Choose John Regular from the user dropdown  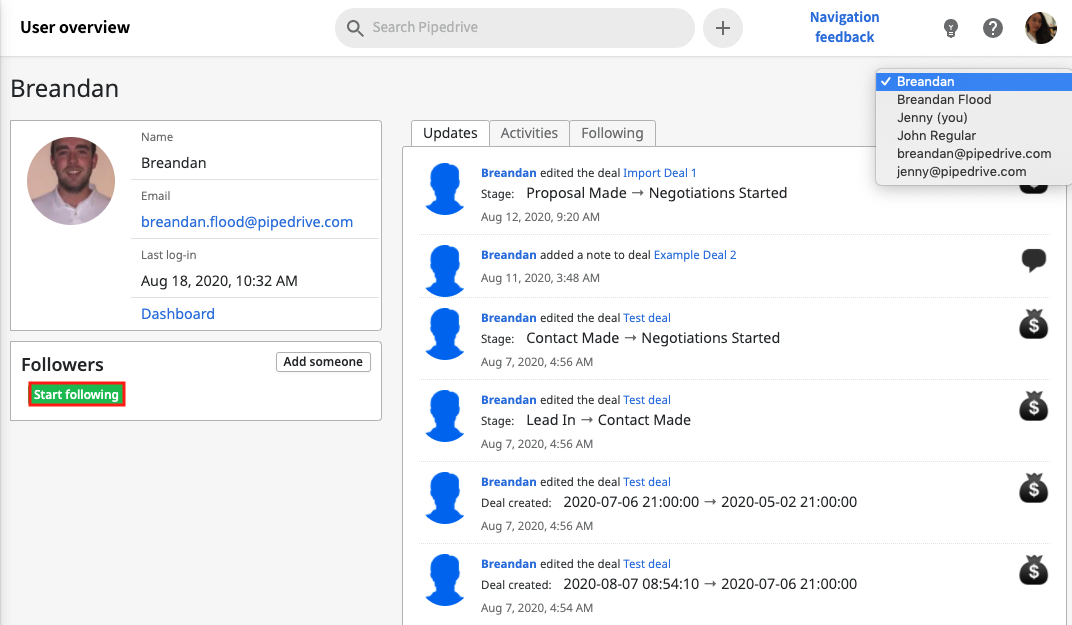click(x=974, y=135)
